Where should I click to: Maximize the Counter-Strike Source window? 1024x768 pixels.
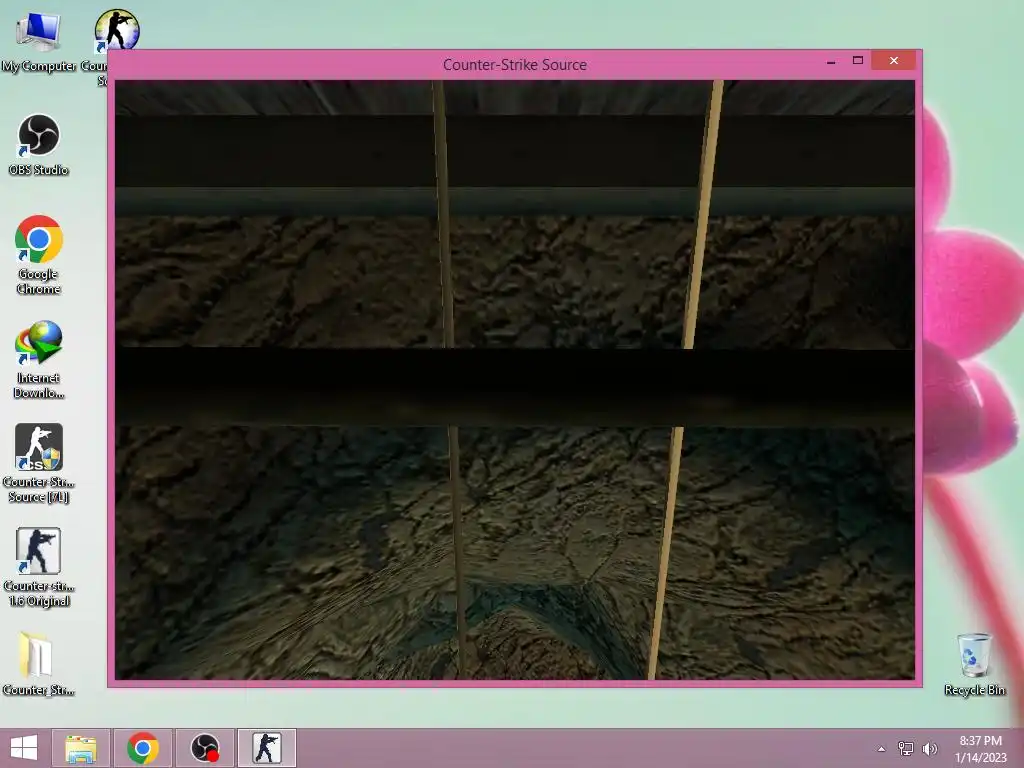coord(857,61)
